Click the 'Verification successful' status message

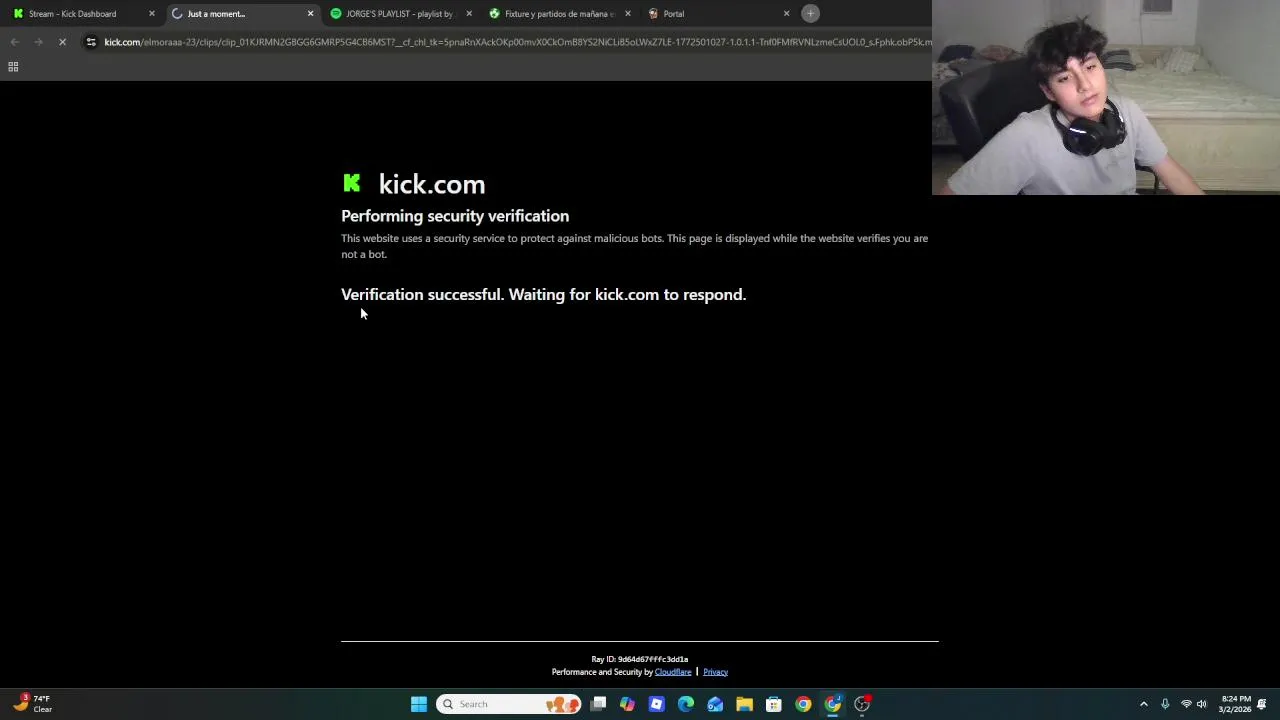pyautogui.click(x=543, y=294)
